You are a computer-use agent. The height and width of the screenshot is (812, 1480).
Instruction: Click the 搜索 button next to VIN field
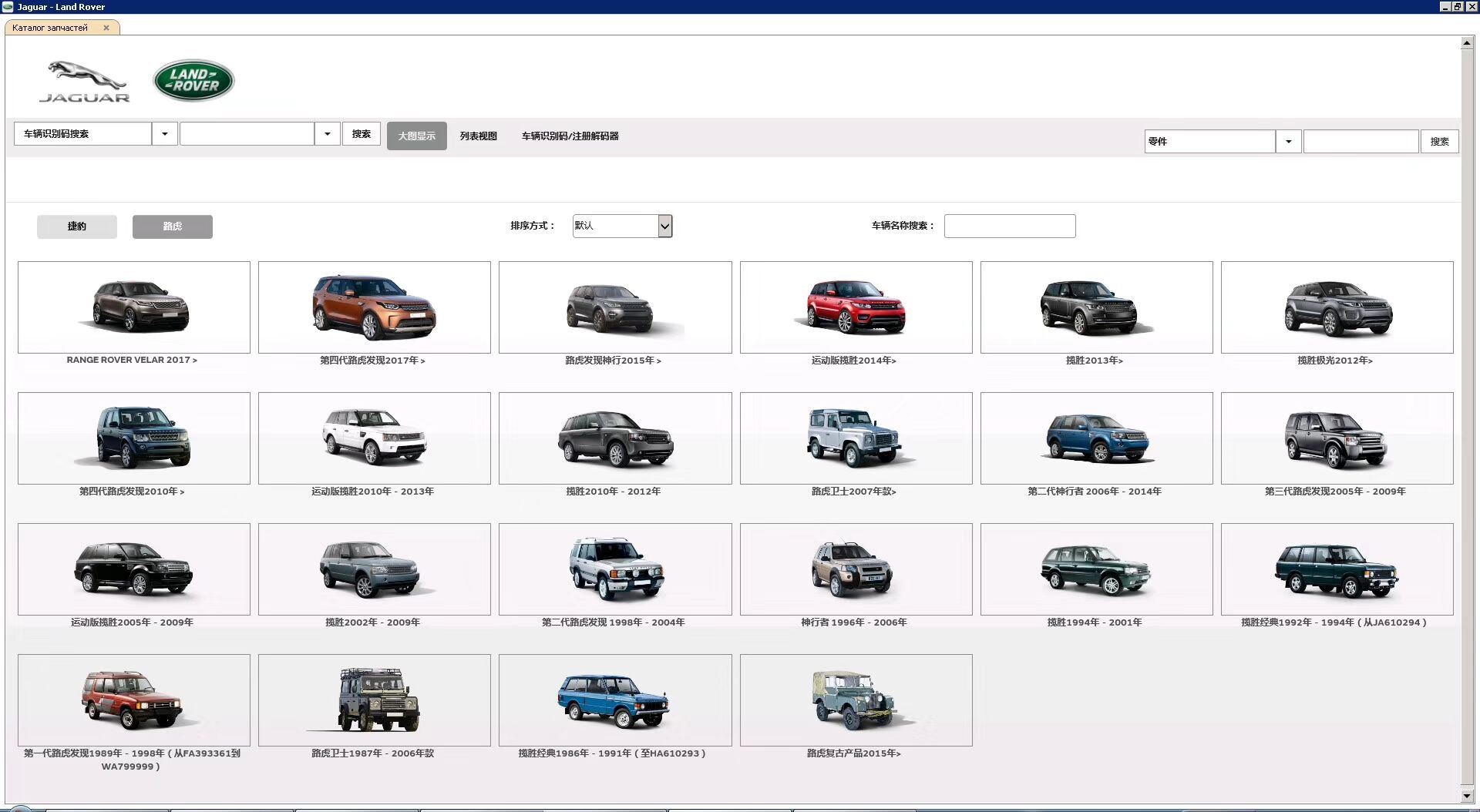[362, 134]
